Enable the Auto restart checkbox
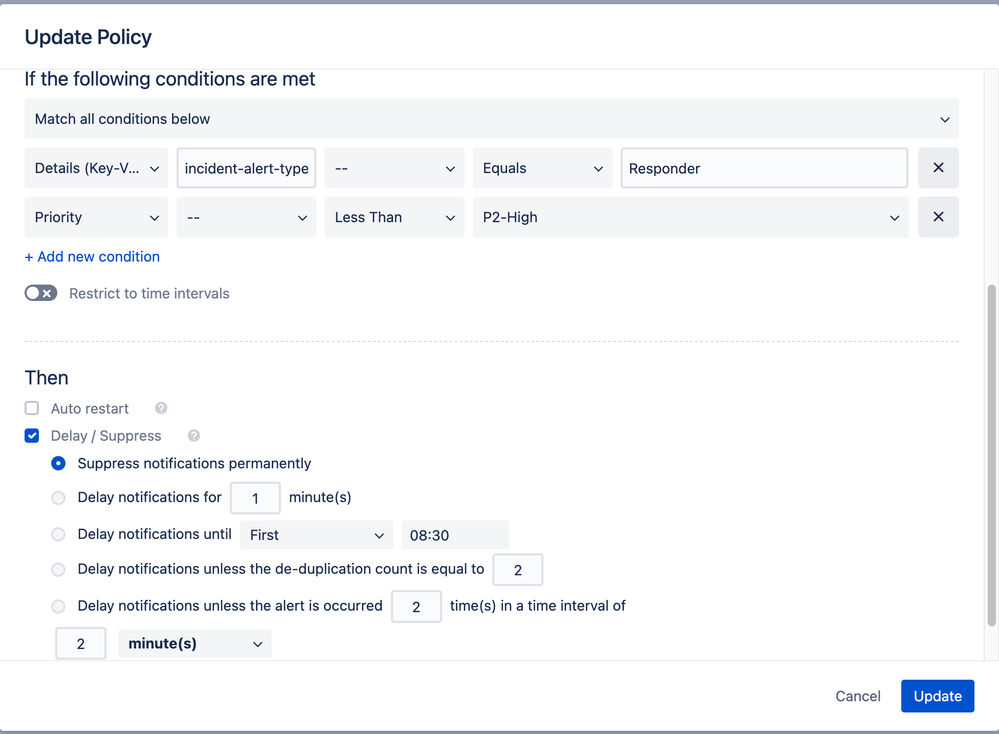This screenshot has width=999, height=734. coord(32,408)
